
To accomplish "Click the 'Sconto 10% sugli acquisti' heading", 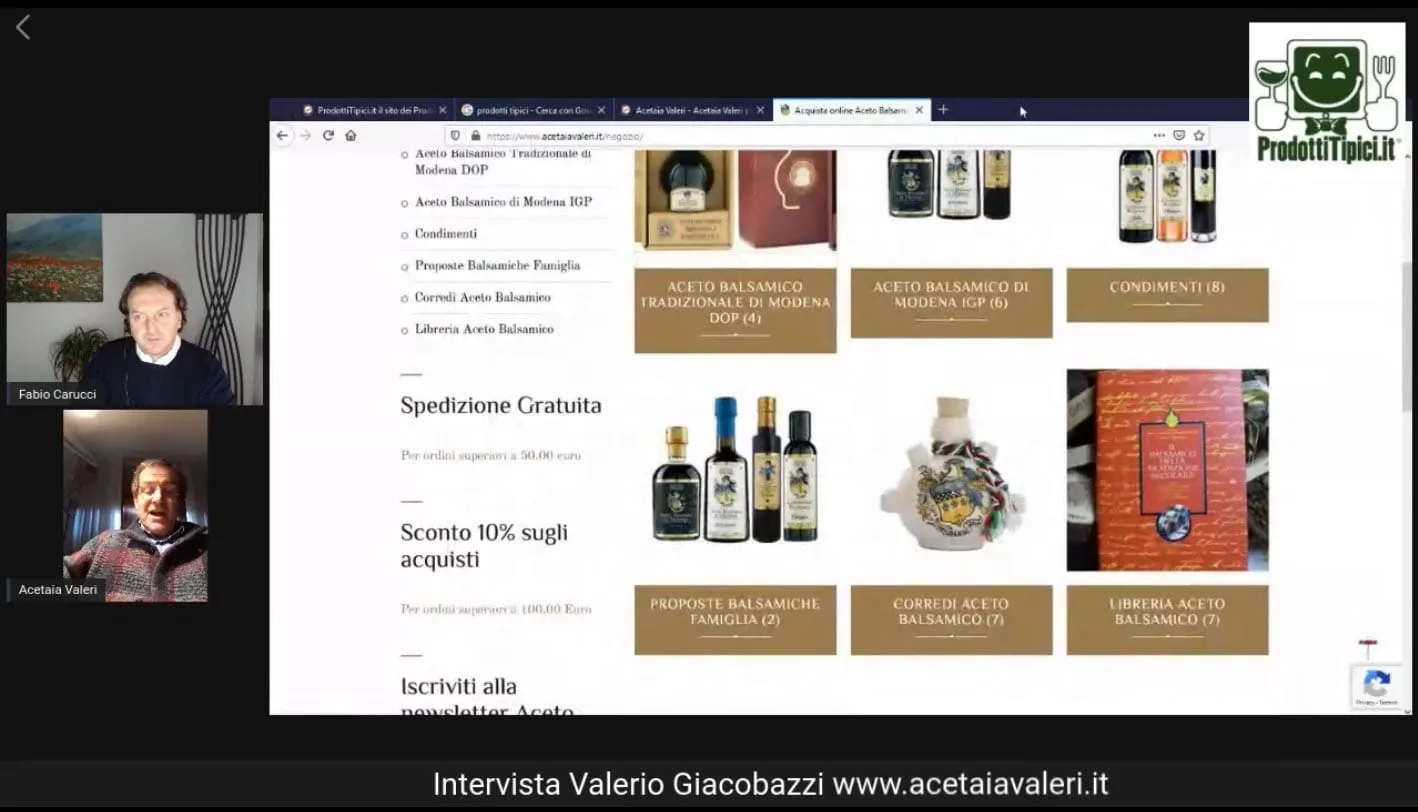I will pos(484,546).
